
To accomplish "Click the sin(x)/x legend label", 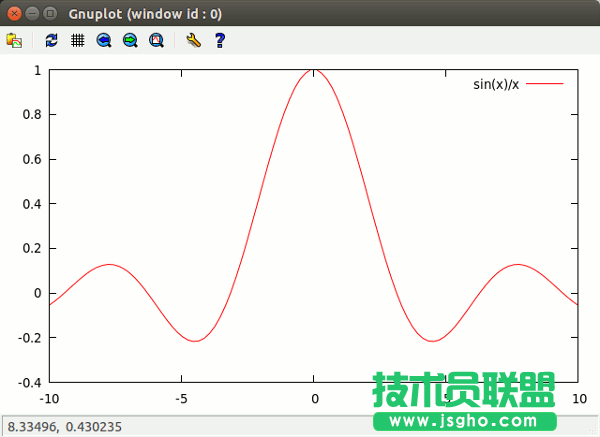I will (x=496, y=85).
